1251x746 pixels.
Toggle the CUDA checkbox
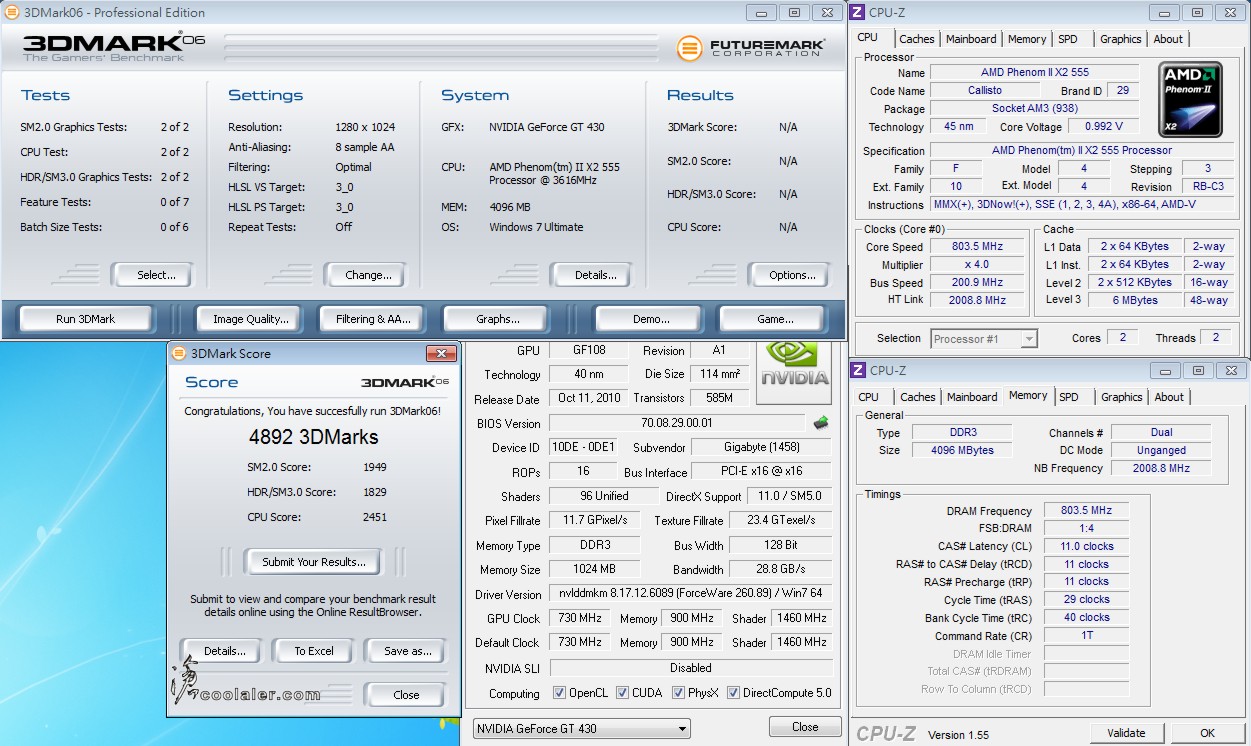click(x=623, y=693)
